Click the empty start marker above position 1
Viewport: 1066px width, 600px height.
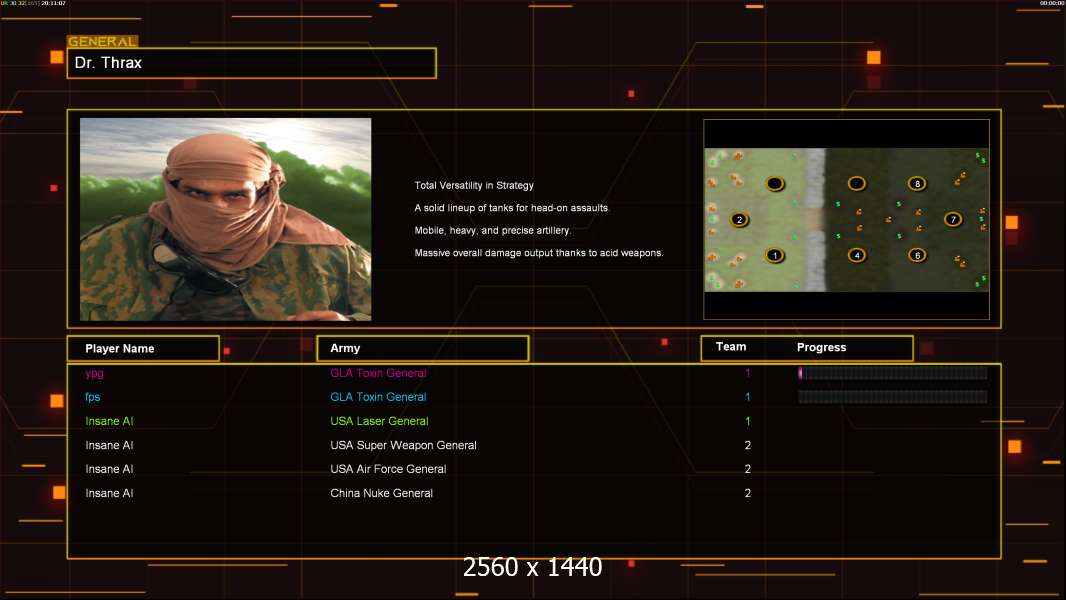[x=774, y=183]
